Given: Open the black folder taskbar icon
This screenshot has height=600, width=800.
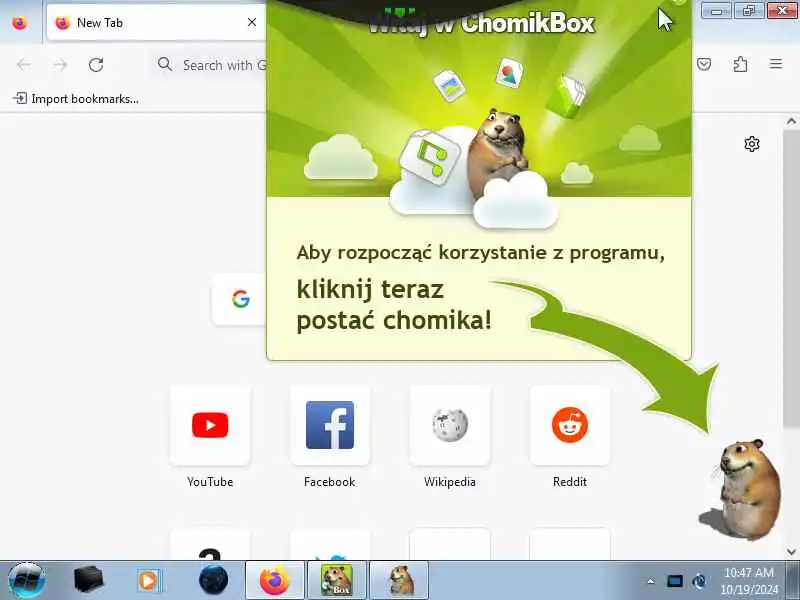Looking at the screenshot, I should tap(88, 580).
